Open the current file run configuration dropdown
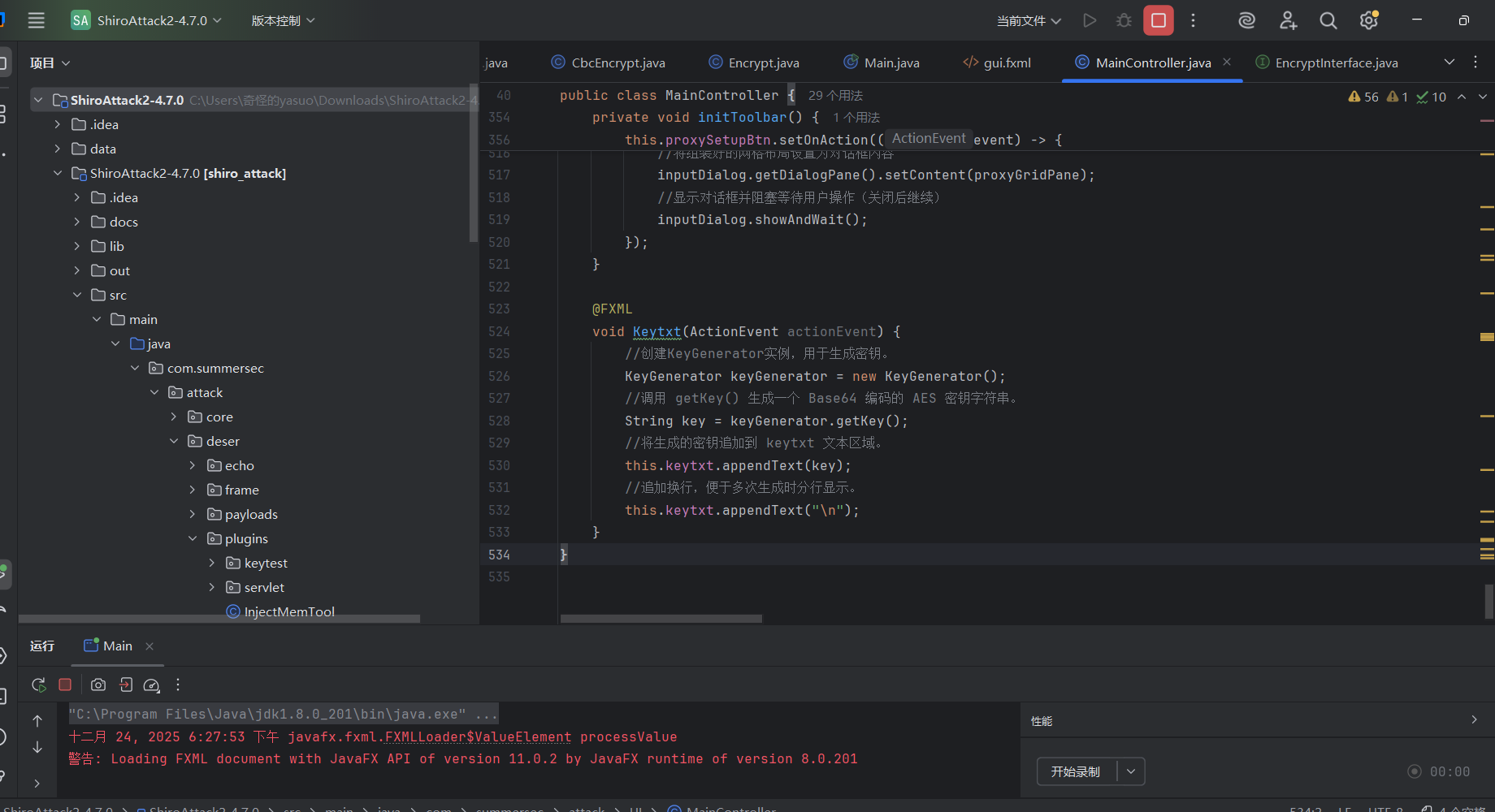Screen dimensions: 1495x812 (1029, 20)
